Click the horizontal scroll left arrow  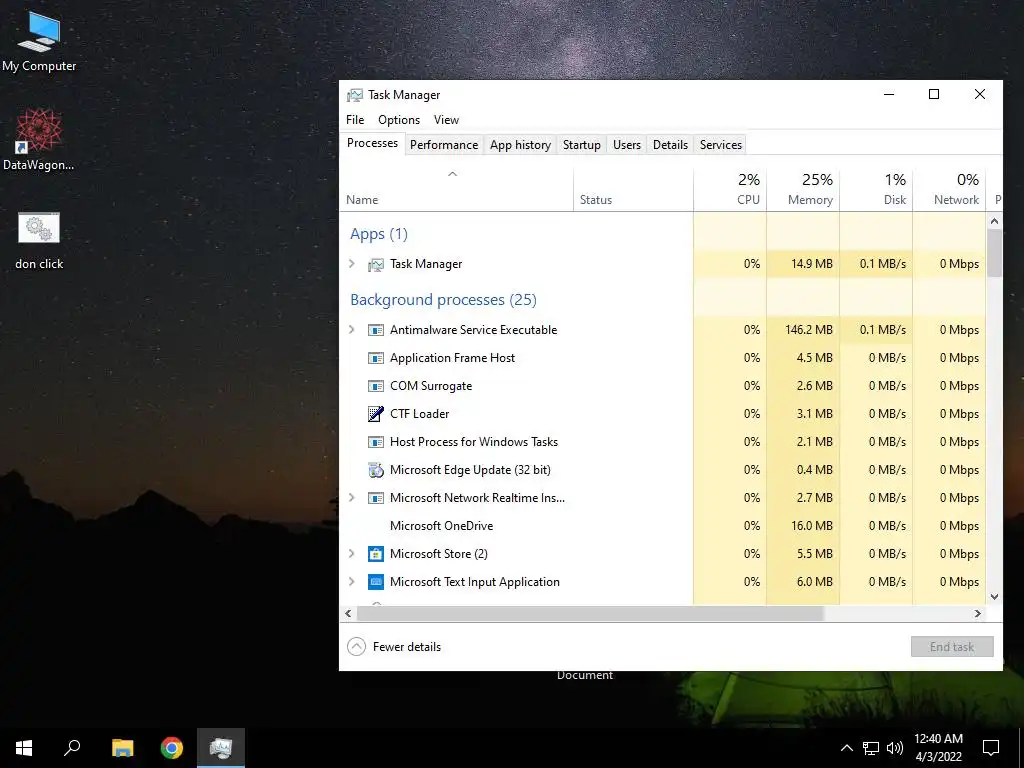[348, 613]
